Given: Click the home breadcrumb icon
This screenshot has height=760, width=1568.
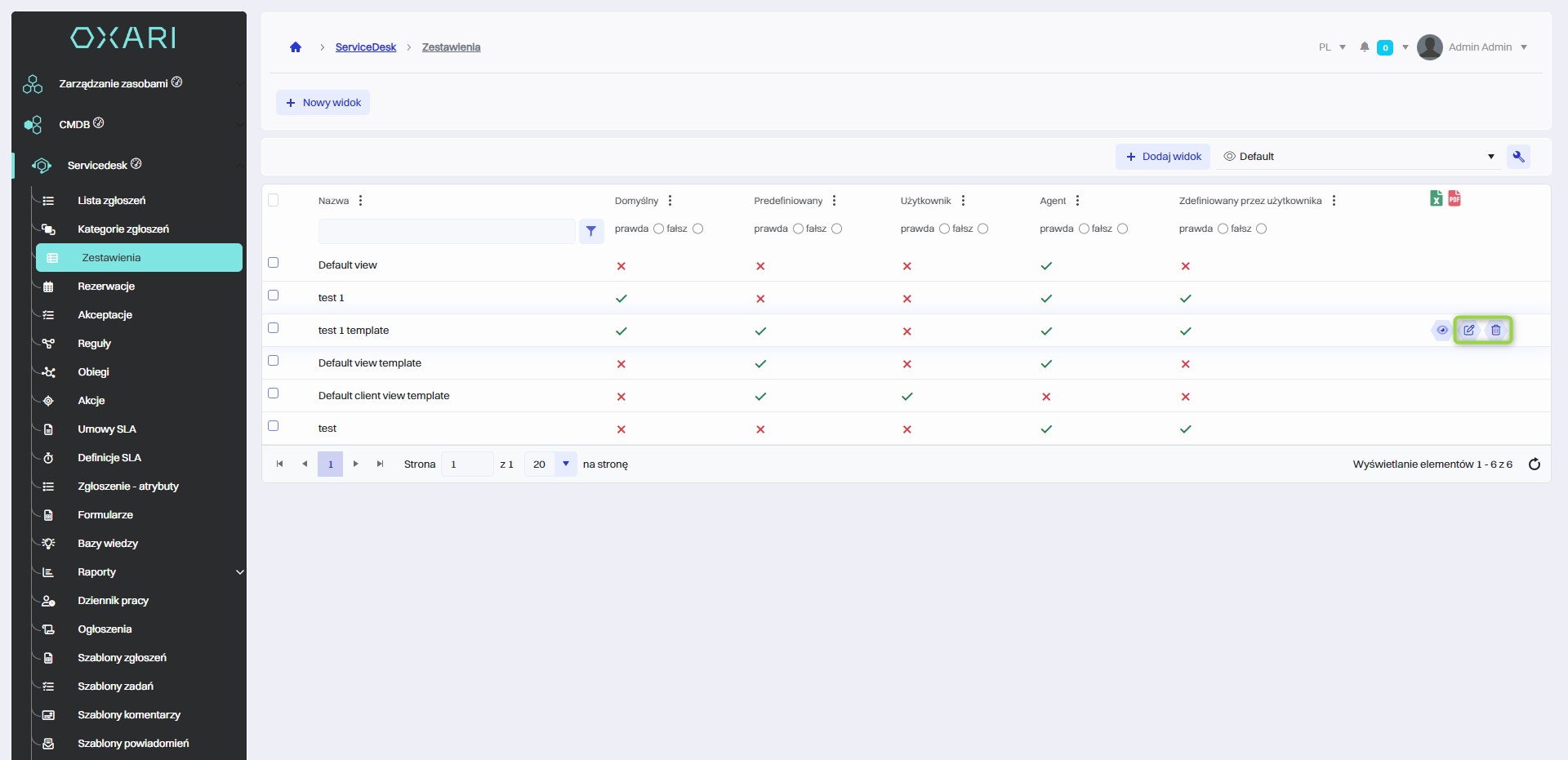Looking at the screenshot, I should pos(296,47).
